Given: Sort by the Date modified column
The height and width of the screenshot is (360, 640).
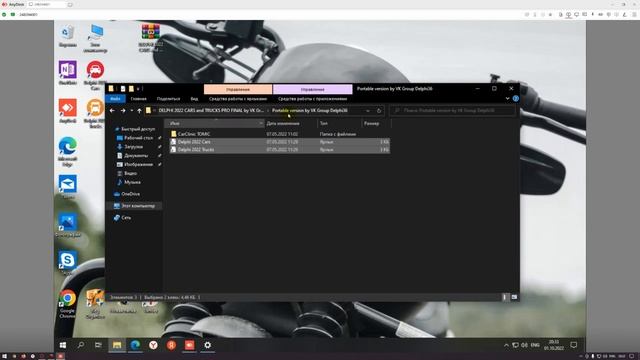Looking at the screenshot, I should tap(283, 123).
